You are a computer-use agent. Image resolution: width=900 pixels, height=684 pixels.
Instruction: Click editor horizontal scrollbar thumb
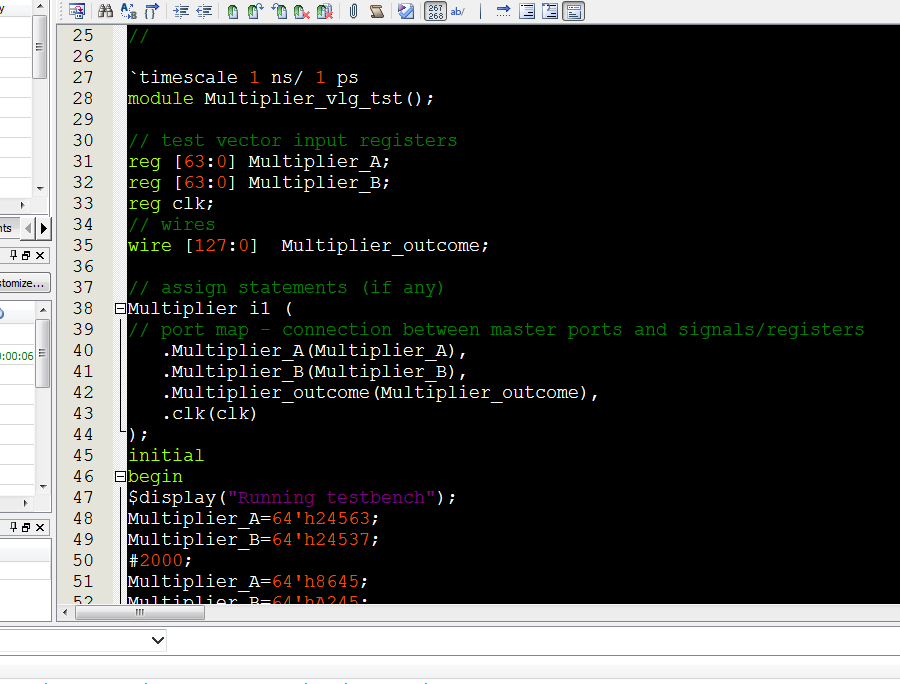click(139, 613)
